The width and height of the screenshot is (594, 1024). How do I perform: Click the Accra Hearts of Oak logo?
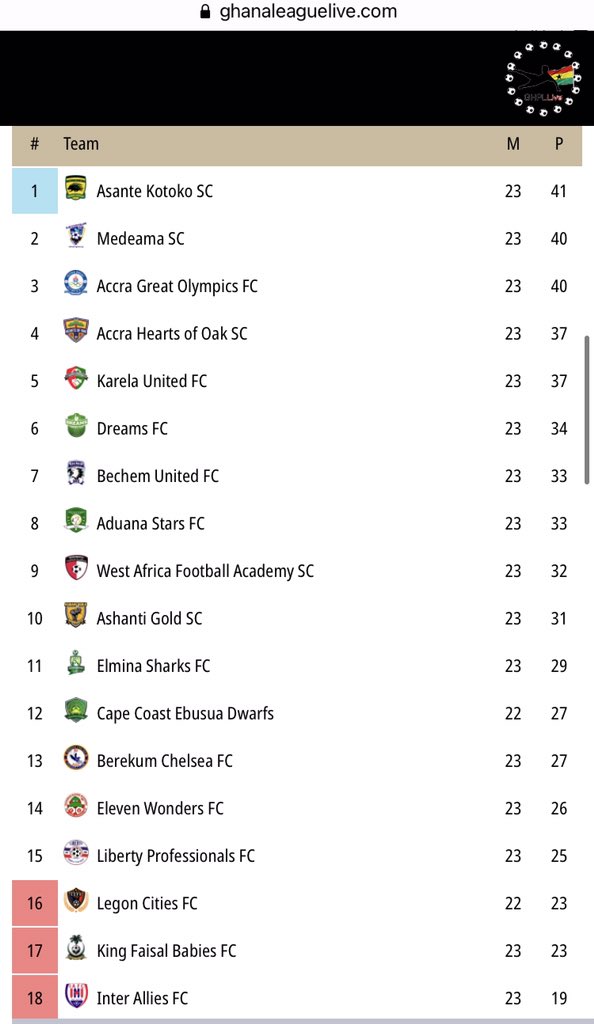click(76, 331)
